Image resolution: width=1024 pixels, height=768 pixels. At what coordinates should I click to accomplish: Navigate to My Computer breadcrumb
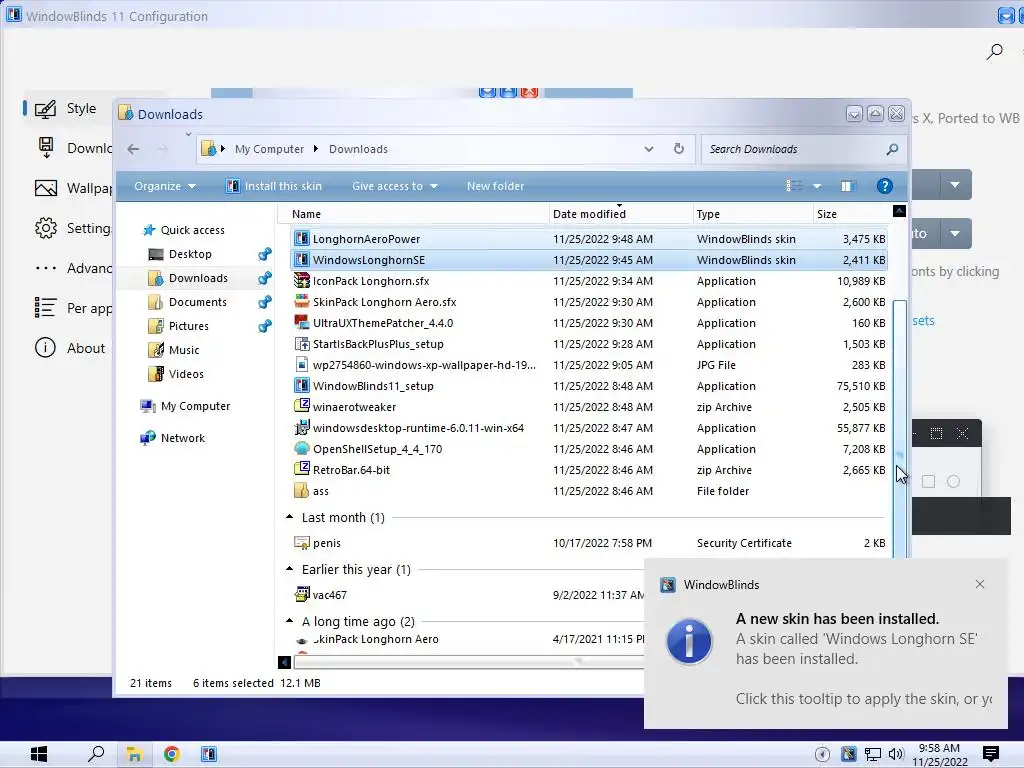269,149
